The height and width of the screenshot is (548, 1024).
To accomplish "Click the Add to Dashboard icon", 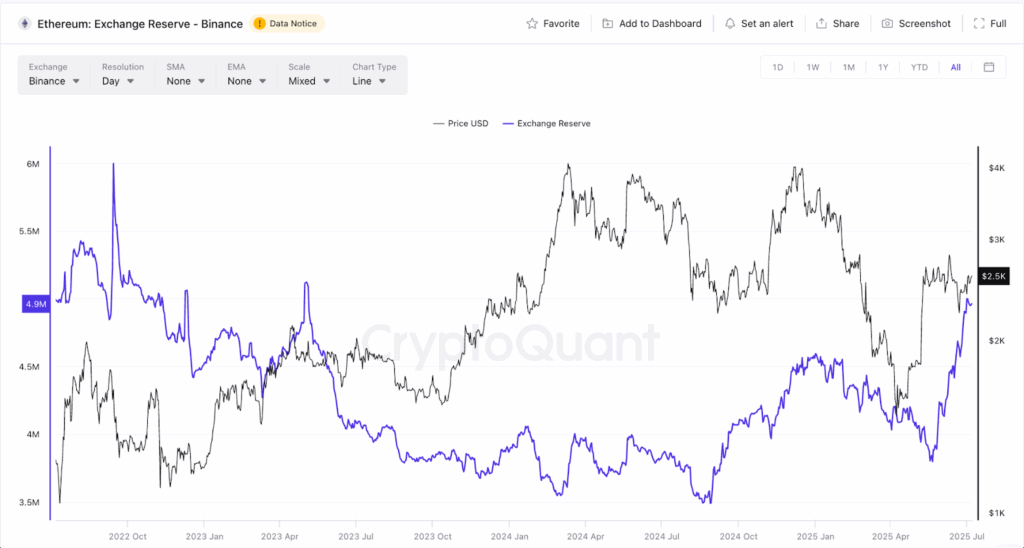I will pos(608,23).
